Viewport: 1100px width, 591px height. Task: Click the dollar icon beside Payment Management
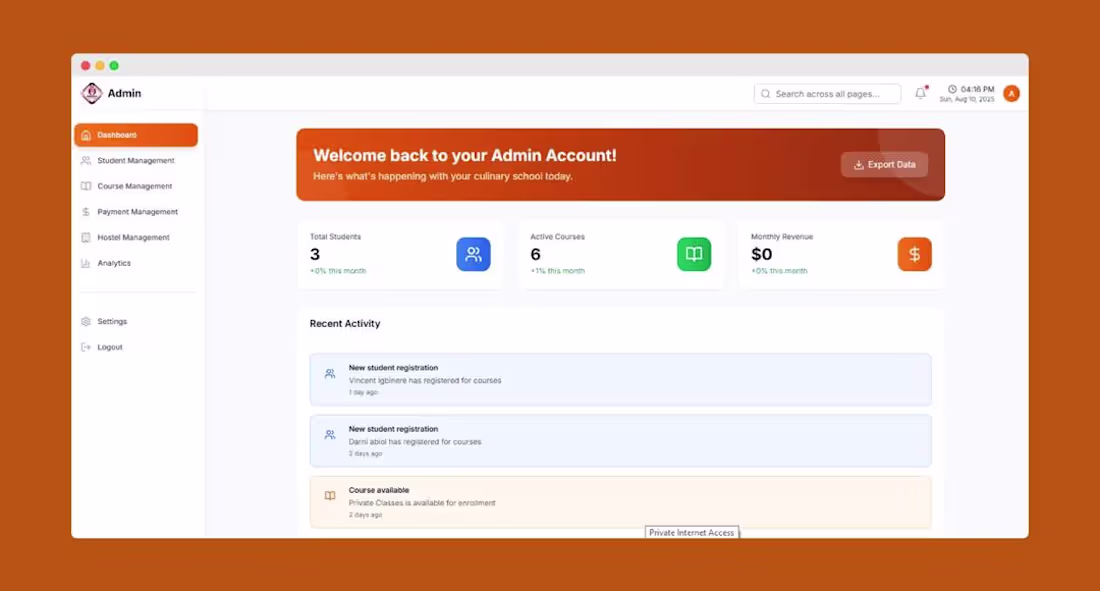(86, 212)
